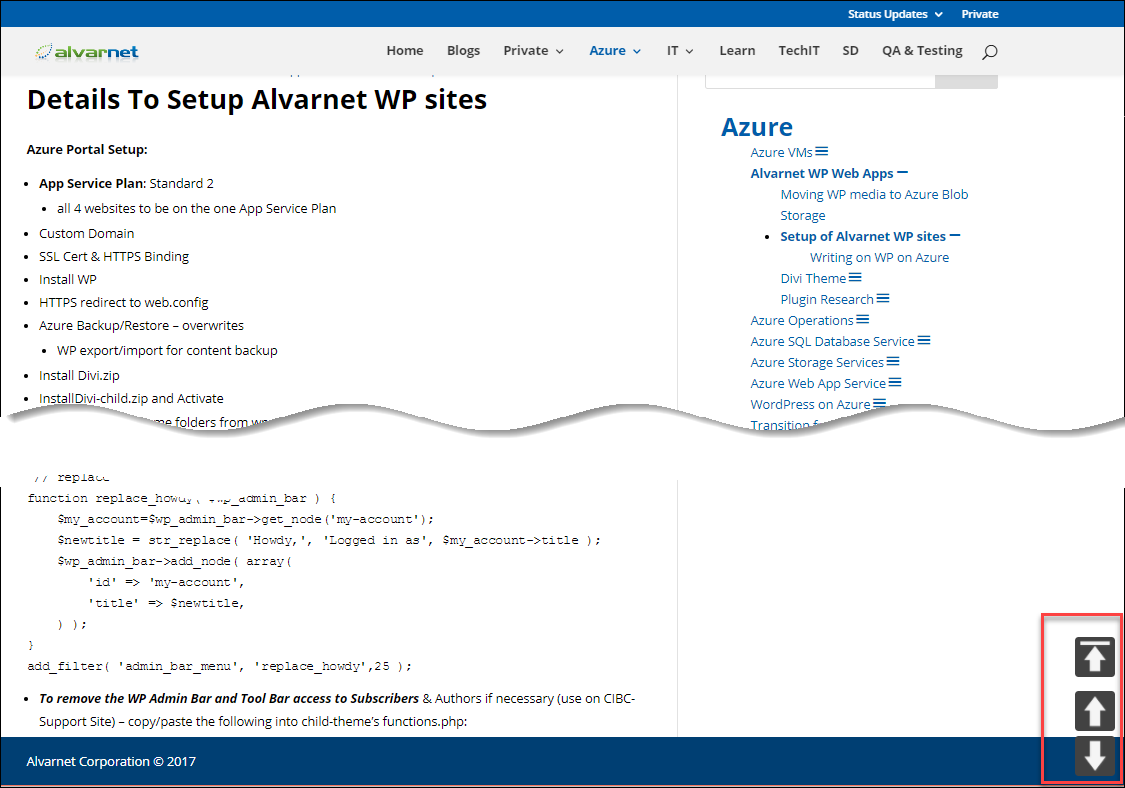Open the Status Updates dropdown
The height and width of the screenshot is (788, 1125).
tap(895, 14)
